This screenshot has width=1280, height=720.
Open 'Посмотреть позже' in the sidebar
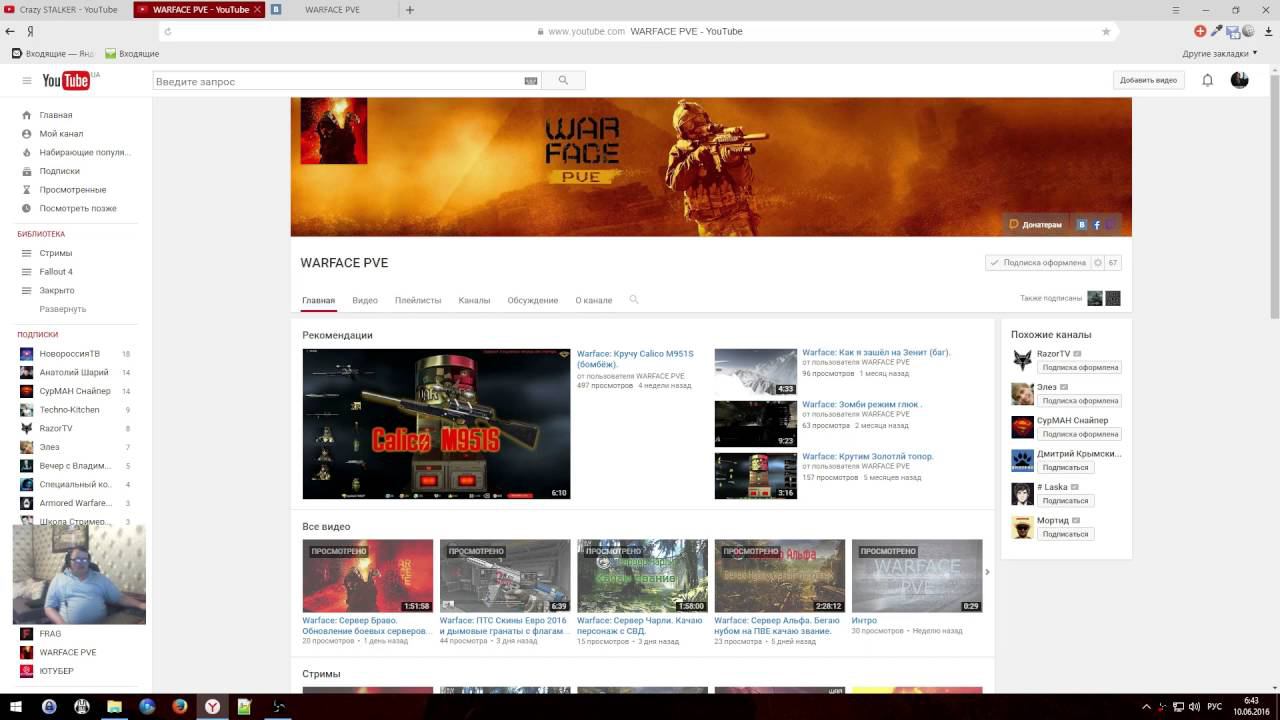pyautogui.click(x=78, y=208)
